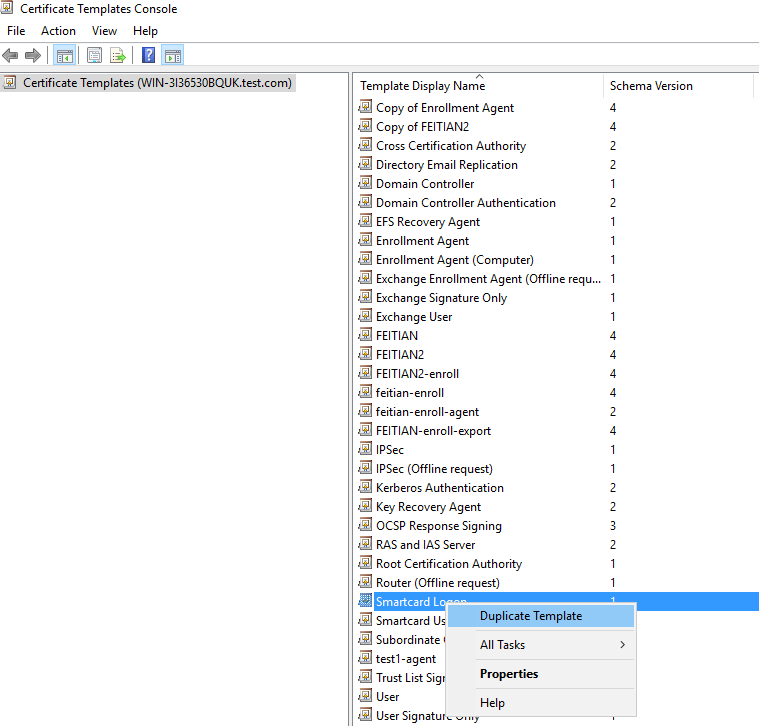Select the FEITIAN template row
Viewport: 759px width, 726px height.
point(396,336)
